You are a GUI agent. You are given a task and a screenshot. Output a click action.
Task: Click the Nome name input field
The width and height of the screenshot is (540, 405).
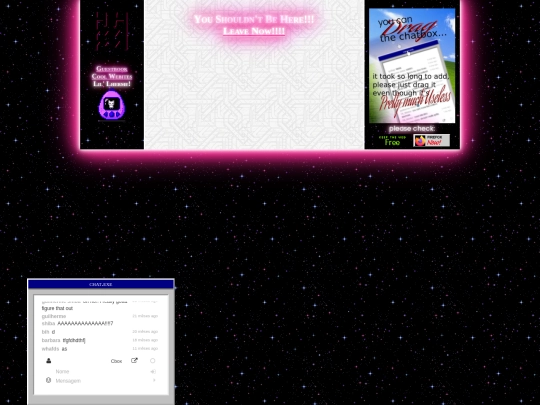click(102, 372)
